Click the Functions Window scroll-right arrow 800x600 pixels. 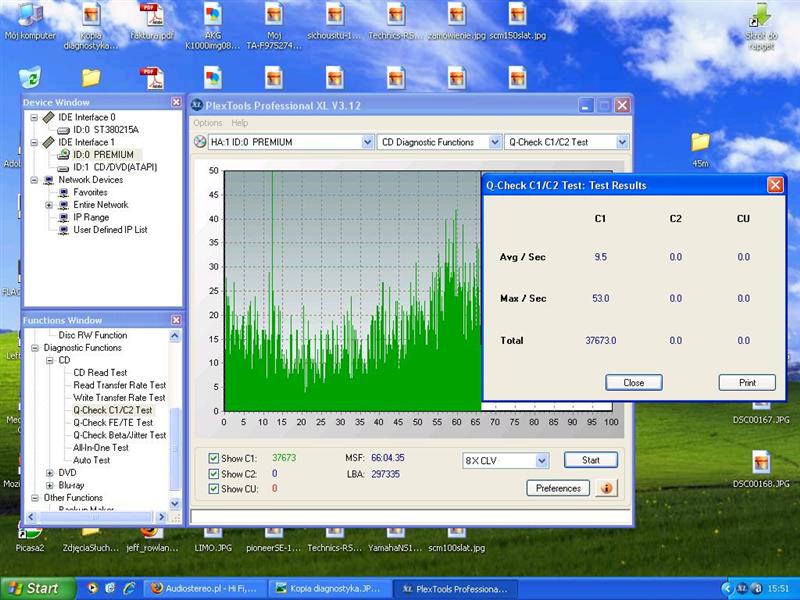[x=161, y=517]
